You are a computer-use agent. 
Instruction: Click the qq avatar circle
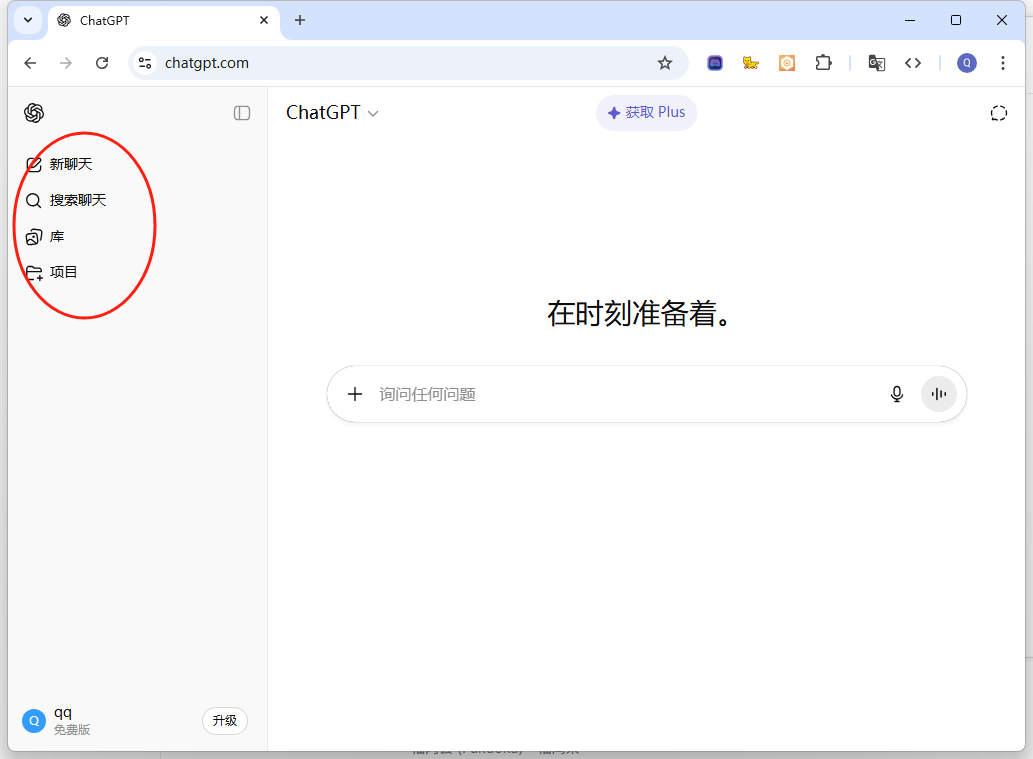tap(34, 721)
